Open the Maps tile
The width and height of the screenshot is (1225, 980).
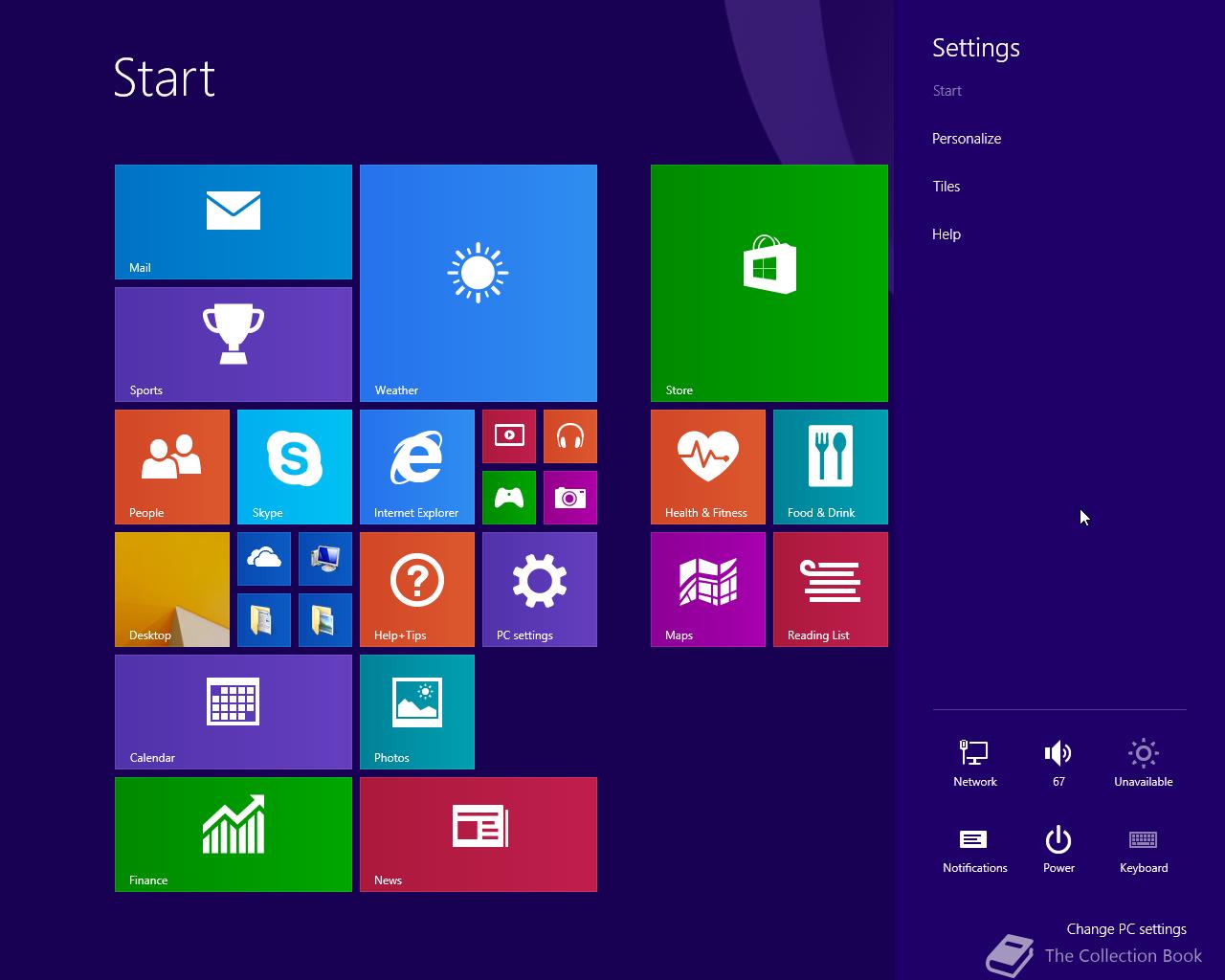pyautogui.click(x=708, y=590)
